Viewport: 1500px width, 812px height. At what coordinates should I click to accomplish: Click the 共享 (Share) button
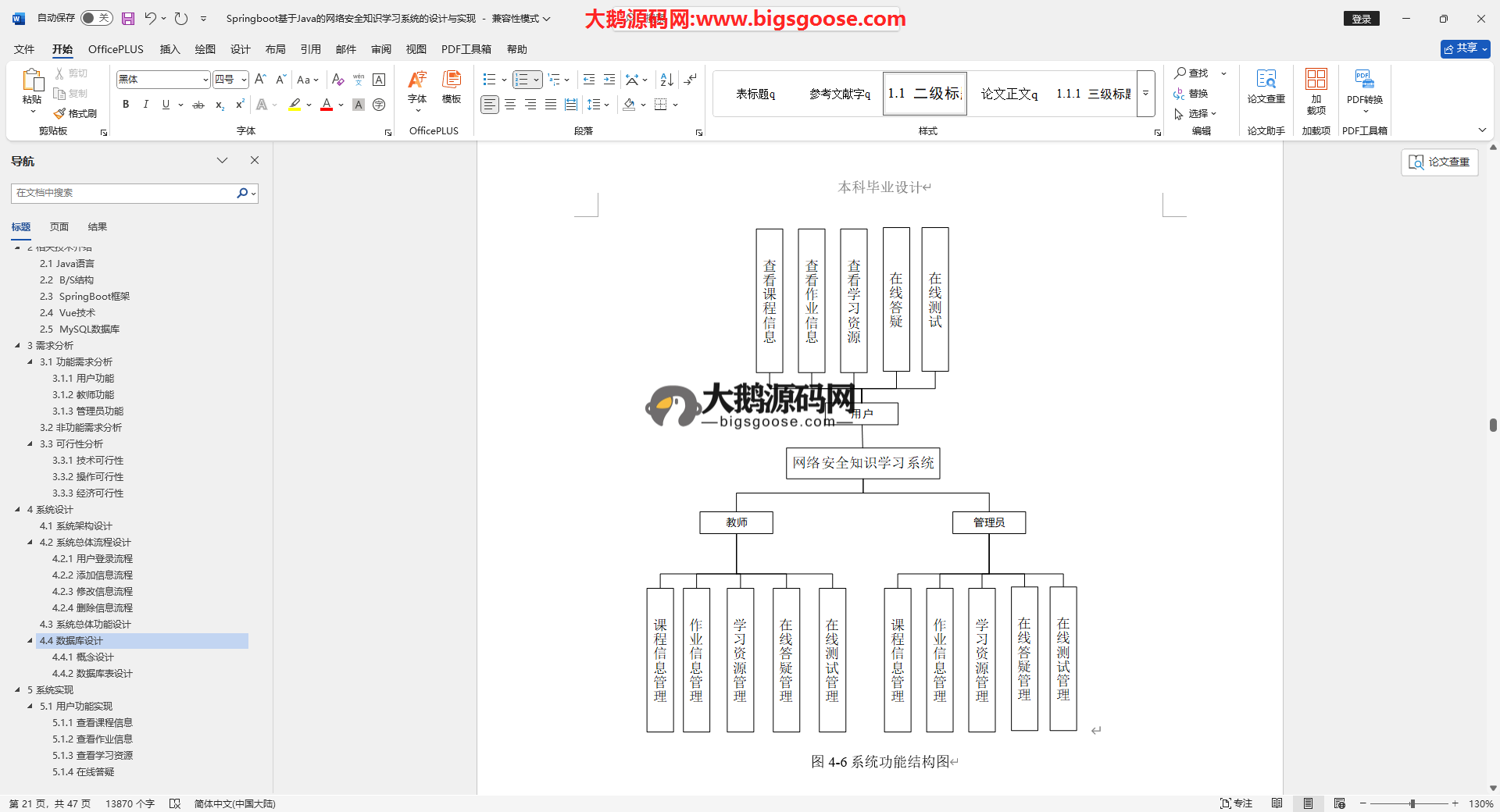click(1465, 48)
